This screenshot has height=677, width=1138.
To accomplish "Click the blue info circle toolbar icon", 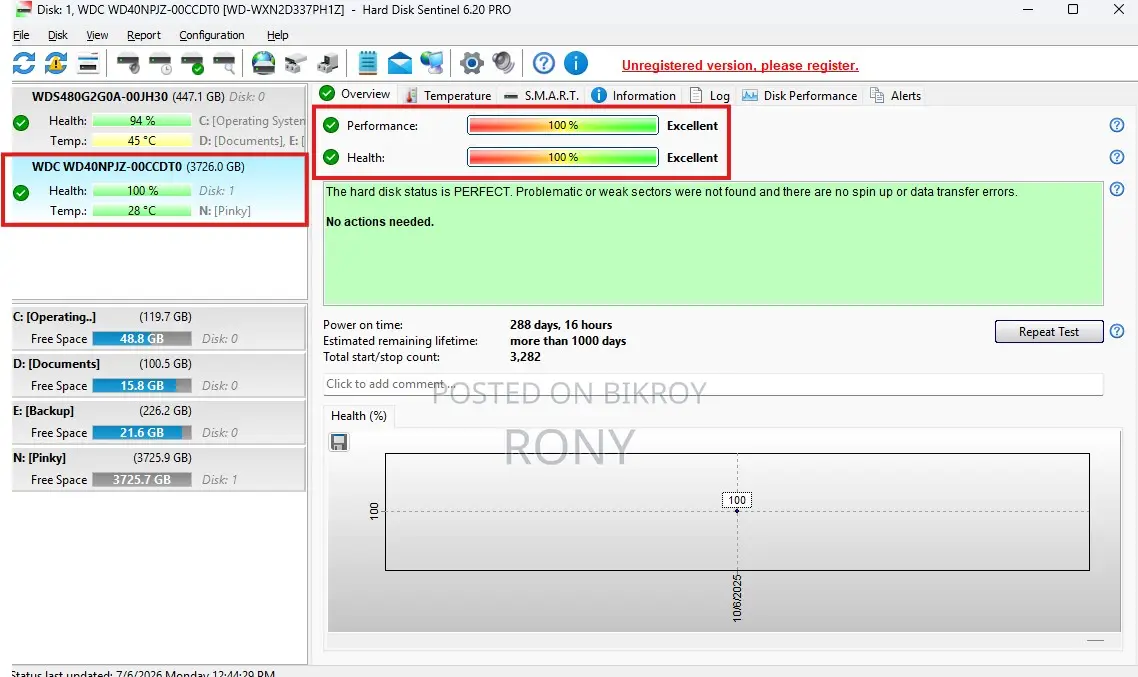I will (576, 63).
